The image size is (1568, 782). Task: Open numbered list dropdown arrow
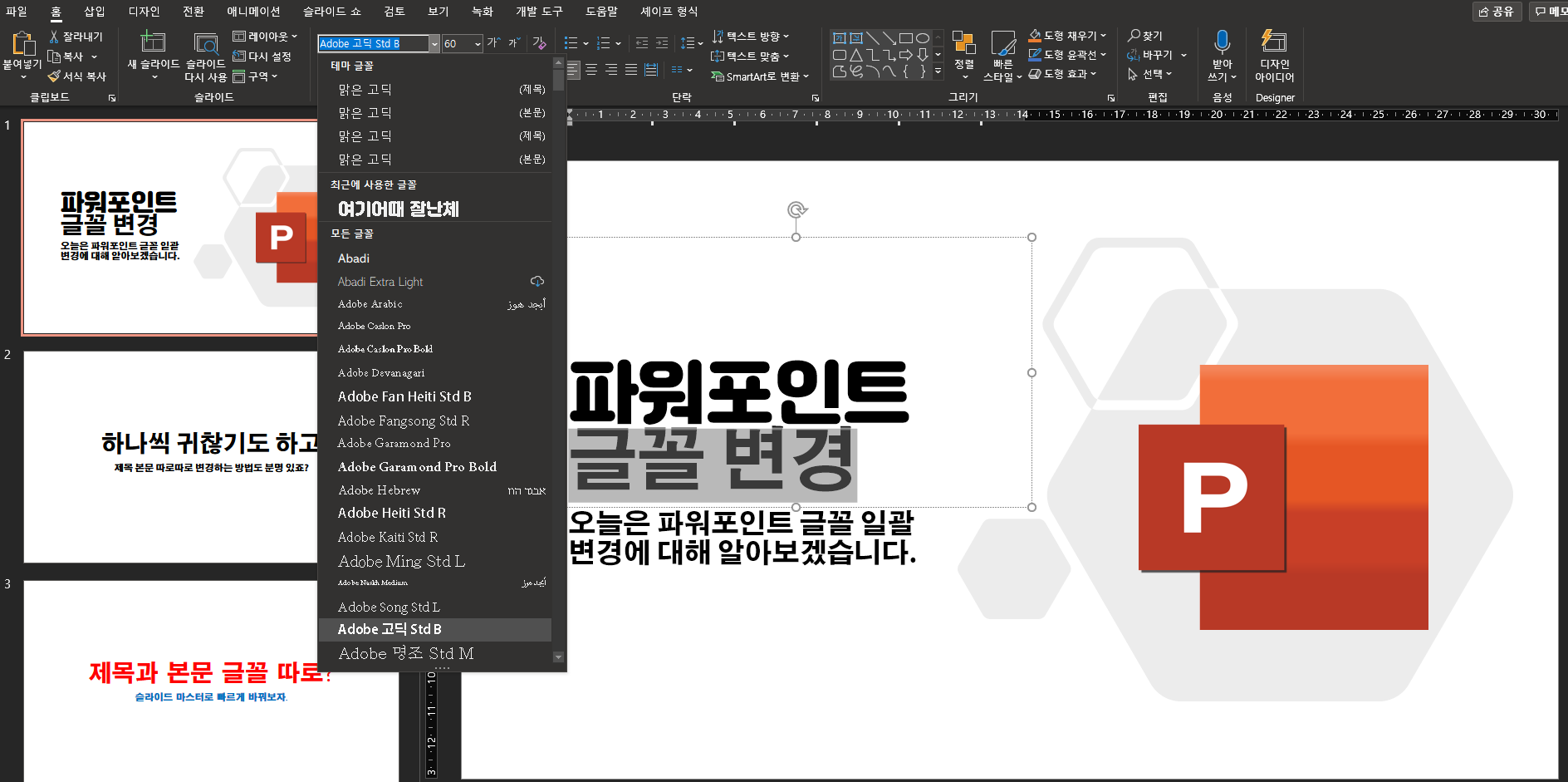619,43
